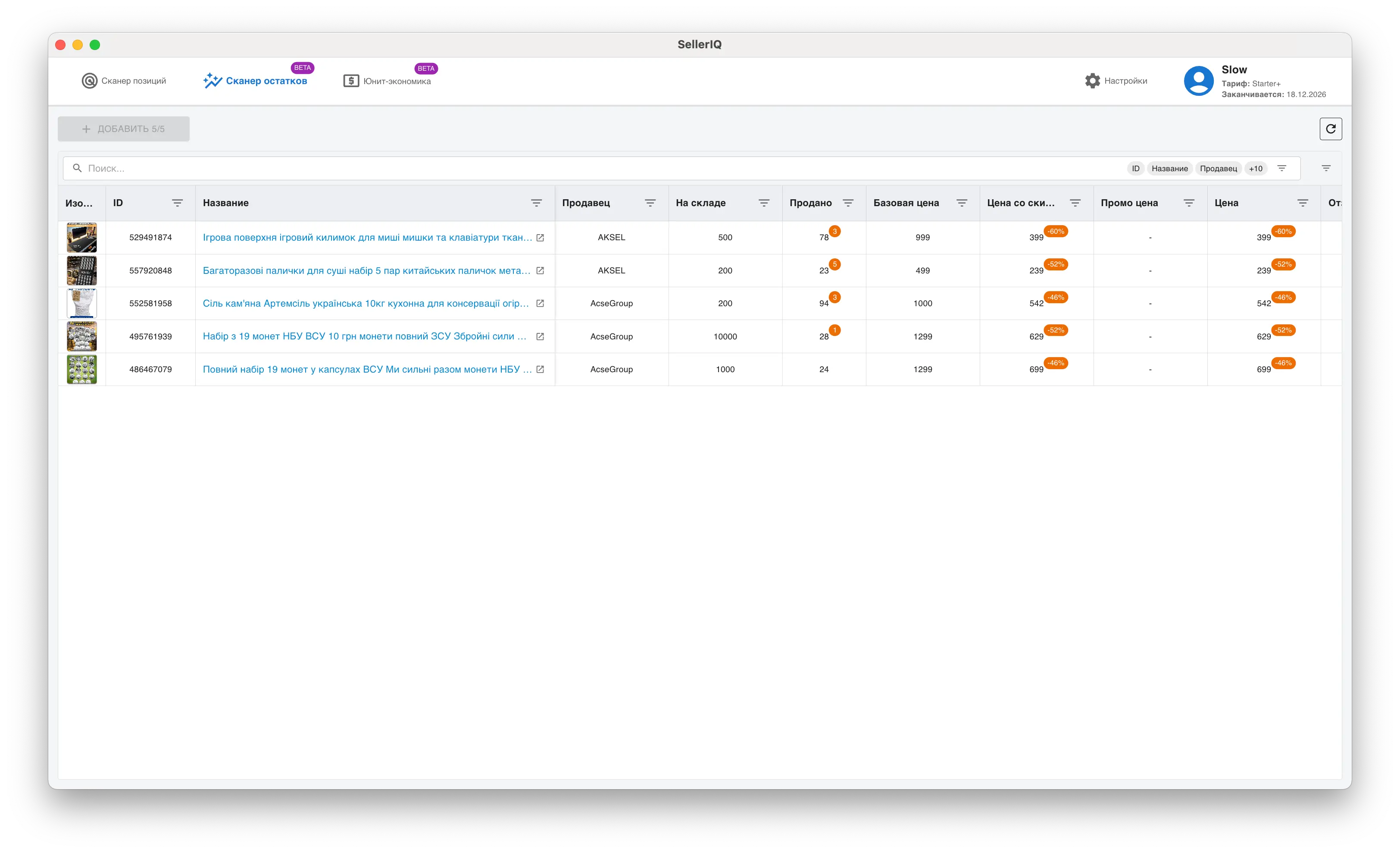Click external link icon for Ігрова поверхня row
Viewport: 1400px width, 853px height.
541,238
